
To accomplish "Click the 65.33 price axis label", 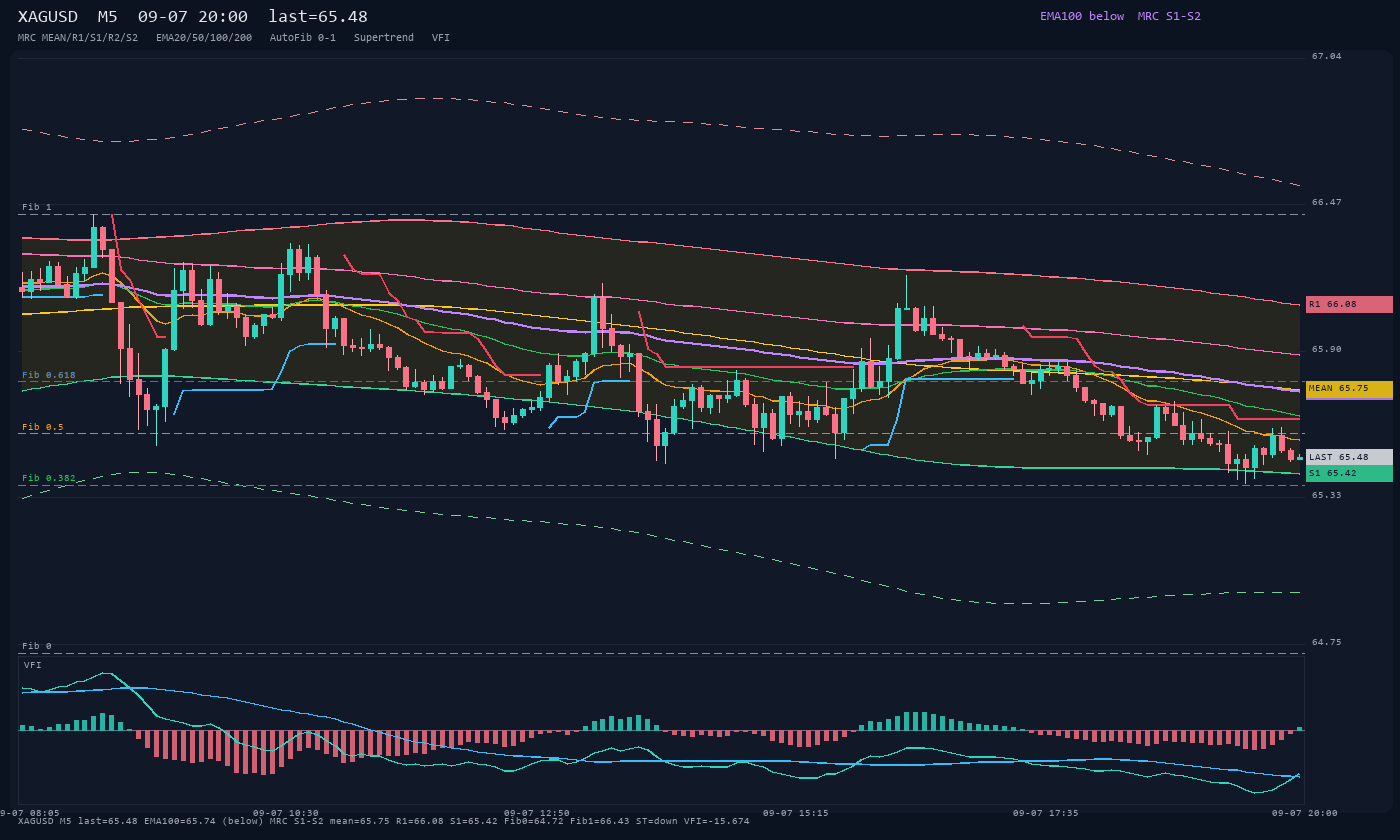I will [x=1327, y=495].
